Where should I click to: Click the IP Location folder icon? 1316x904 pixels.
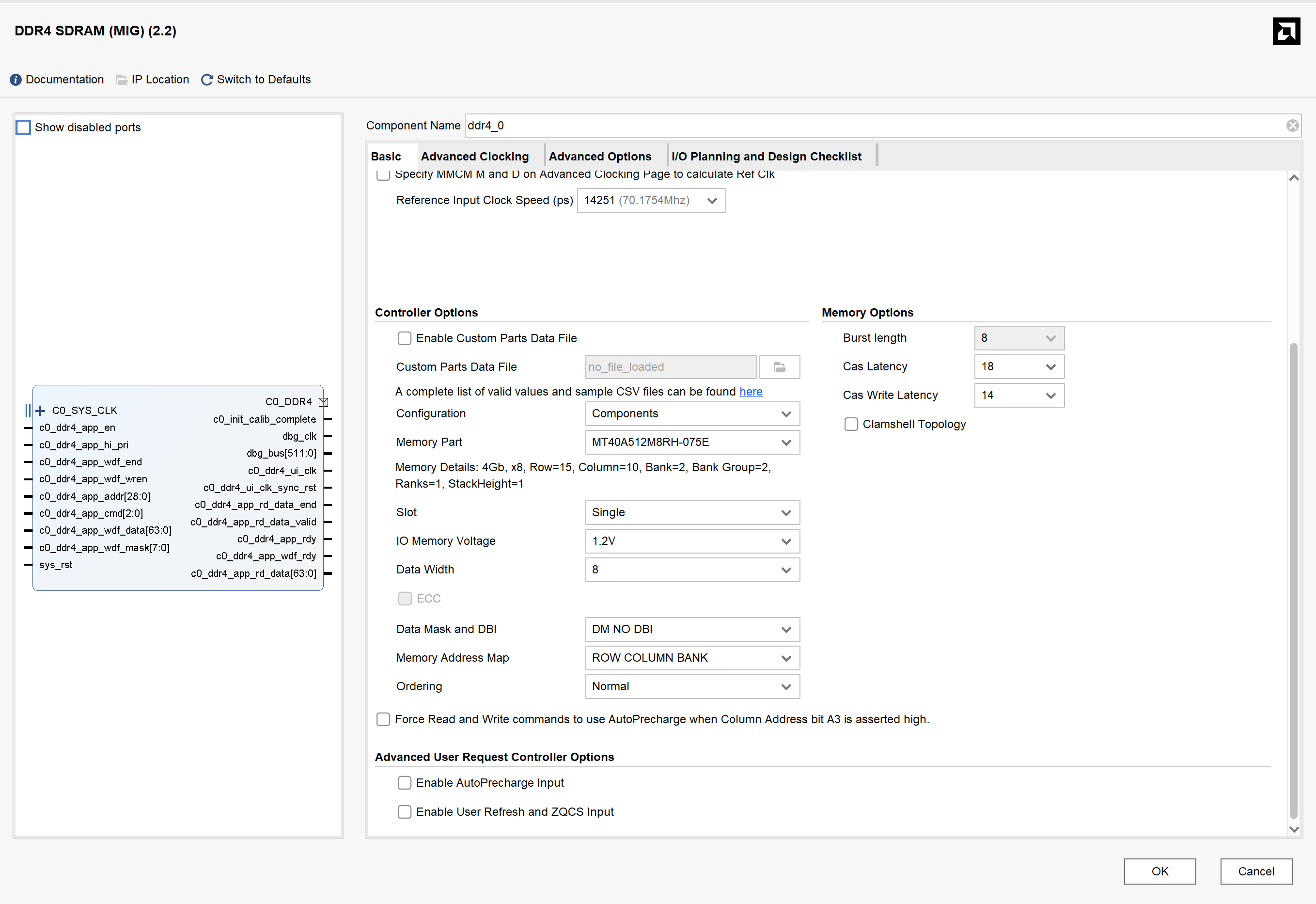pyautogui.click(x=121, y=80)
